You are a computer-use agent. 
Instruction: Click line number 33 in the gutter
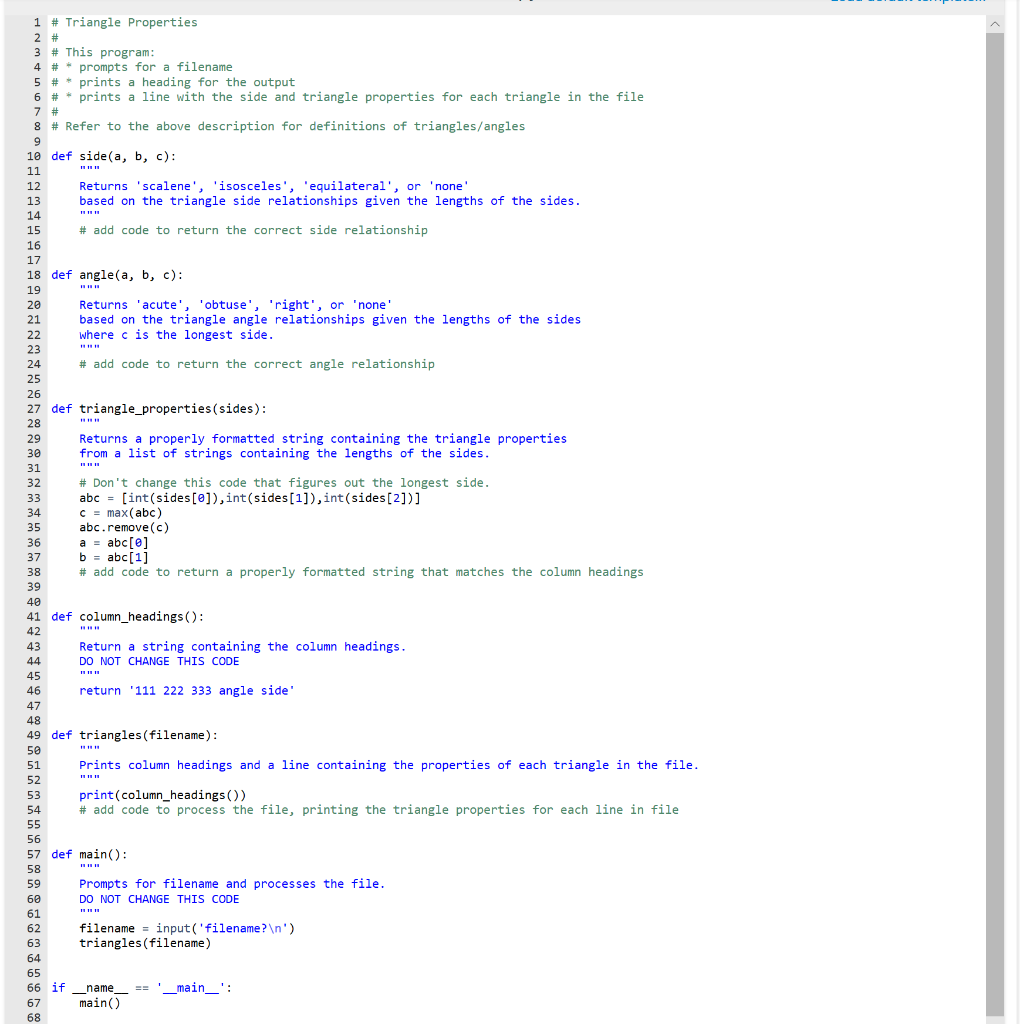33,497
